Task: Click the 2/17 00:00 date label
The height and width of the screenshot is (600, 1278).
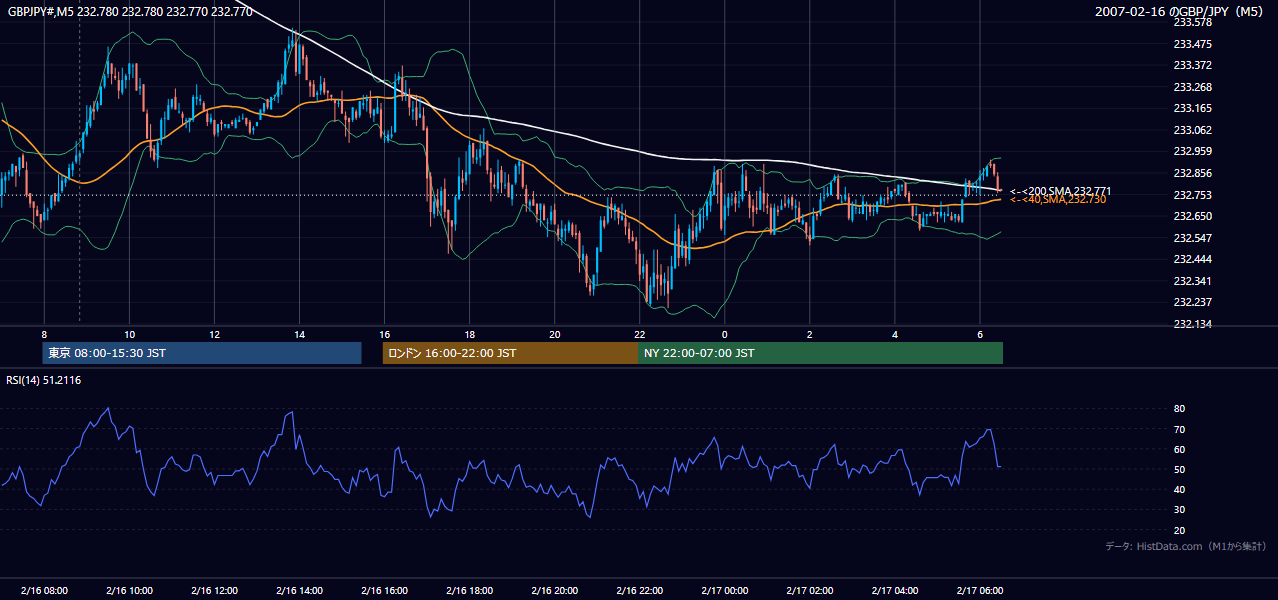Action: point(724,590)
